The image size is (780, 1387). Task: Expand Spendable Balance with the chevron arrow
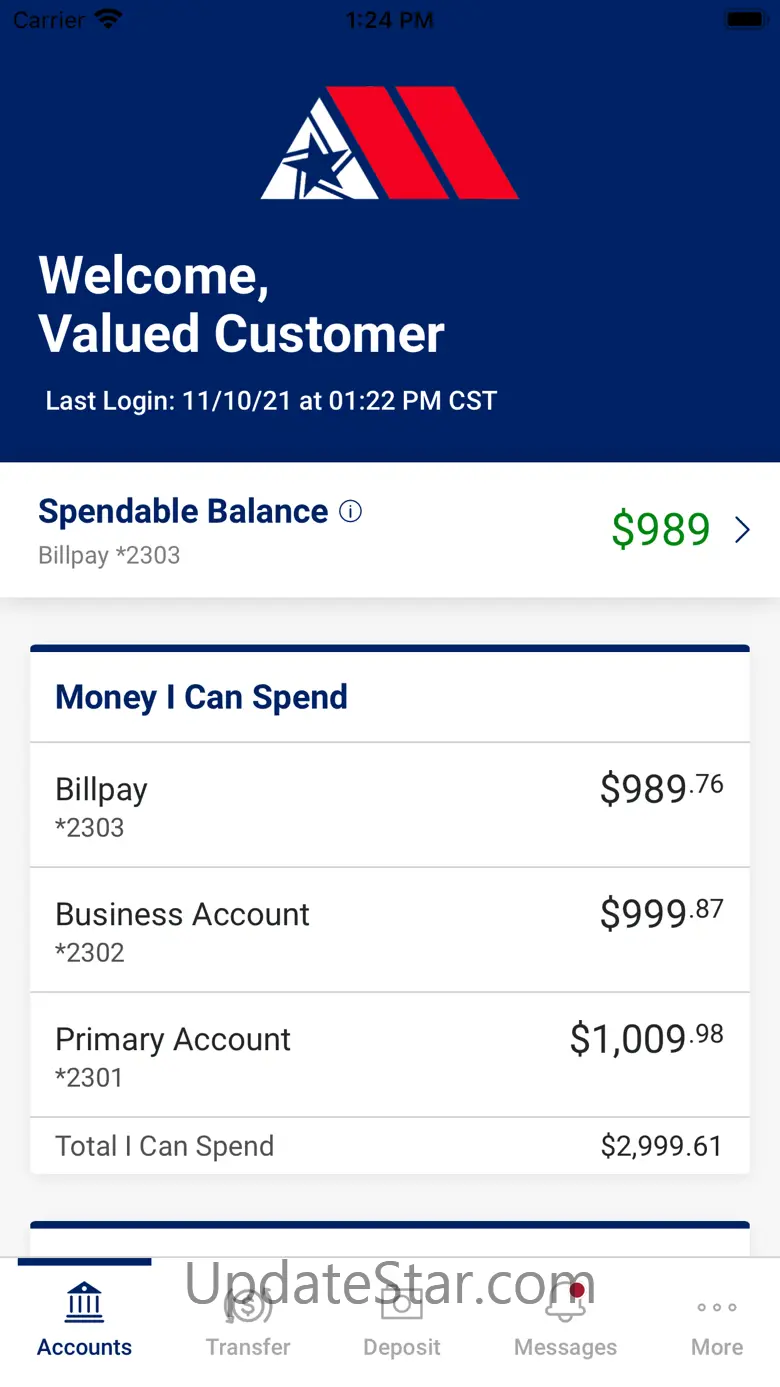[x=742, y=530]
